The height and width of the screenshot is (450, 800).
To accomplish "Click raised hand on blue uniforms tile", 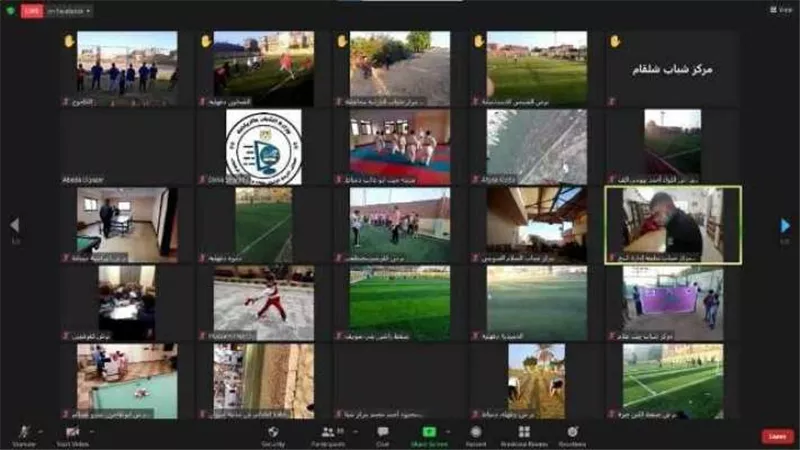I will 69,40.
